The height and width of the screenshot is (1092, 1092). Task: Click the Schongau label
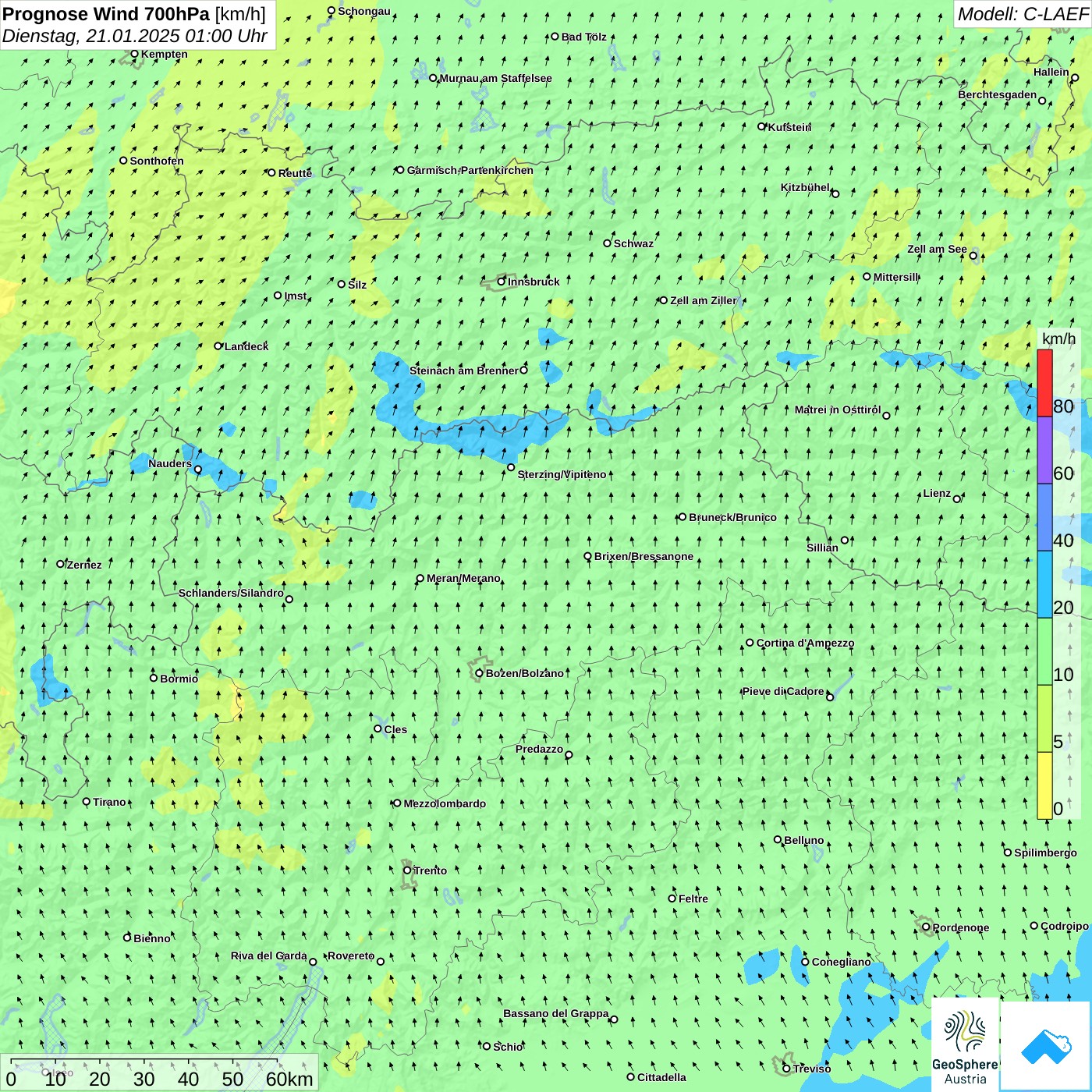point(364,11)
